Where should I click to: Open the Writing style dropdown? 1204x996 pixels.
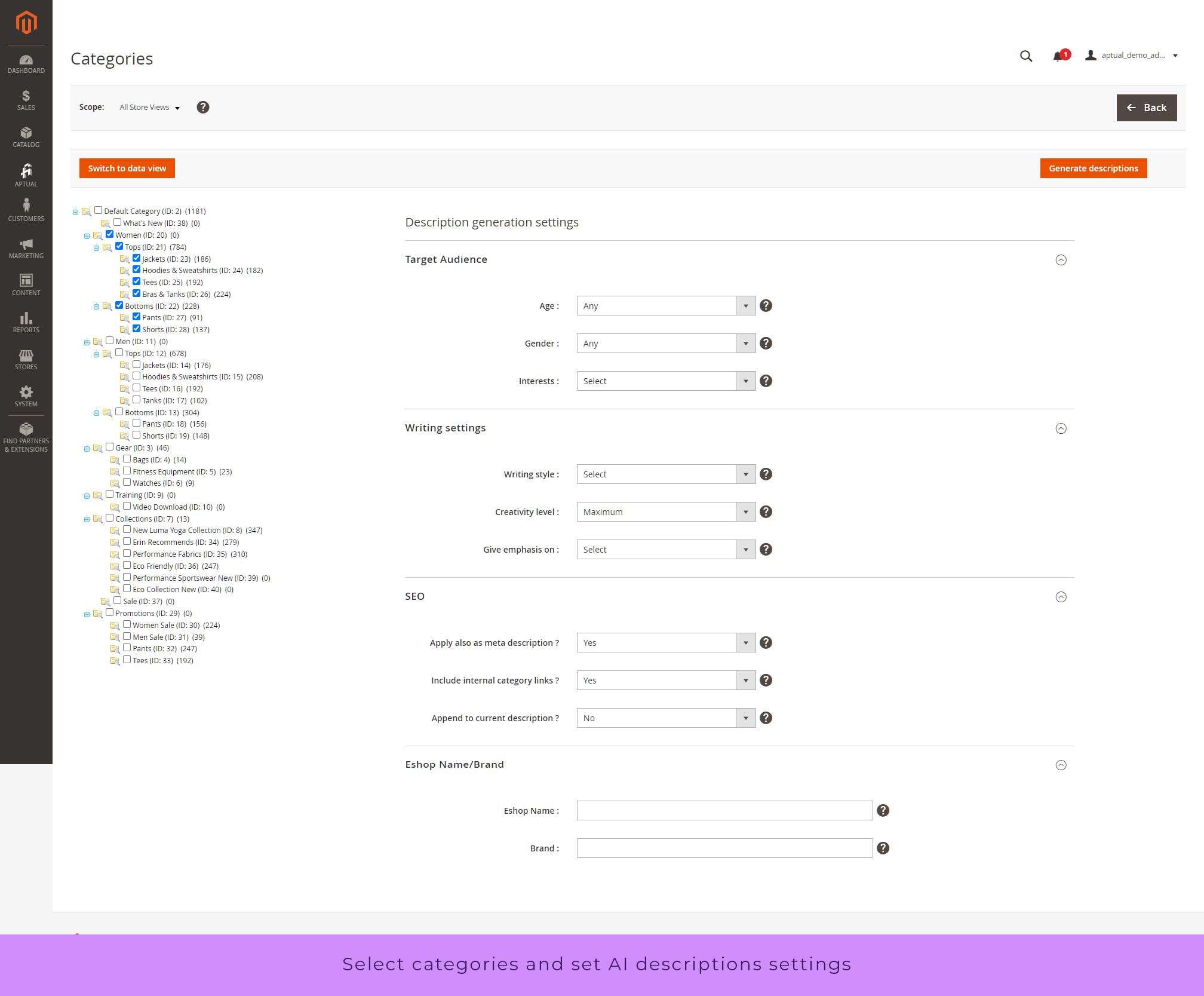665,474
